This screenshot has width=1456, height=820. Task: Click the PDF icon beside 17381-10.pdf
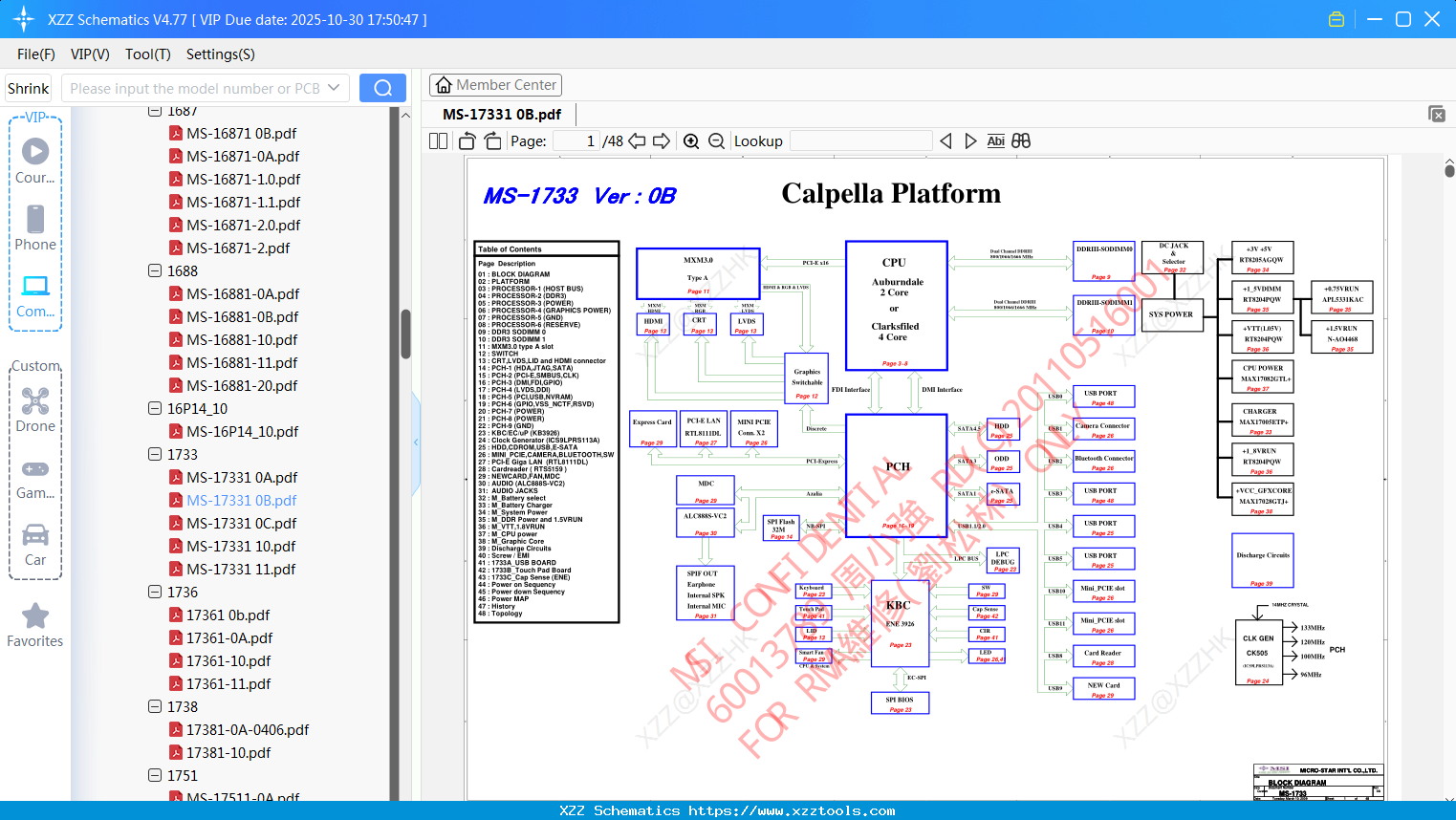pyautogui.click(x=176, y=752)
